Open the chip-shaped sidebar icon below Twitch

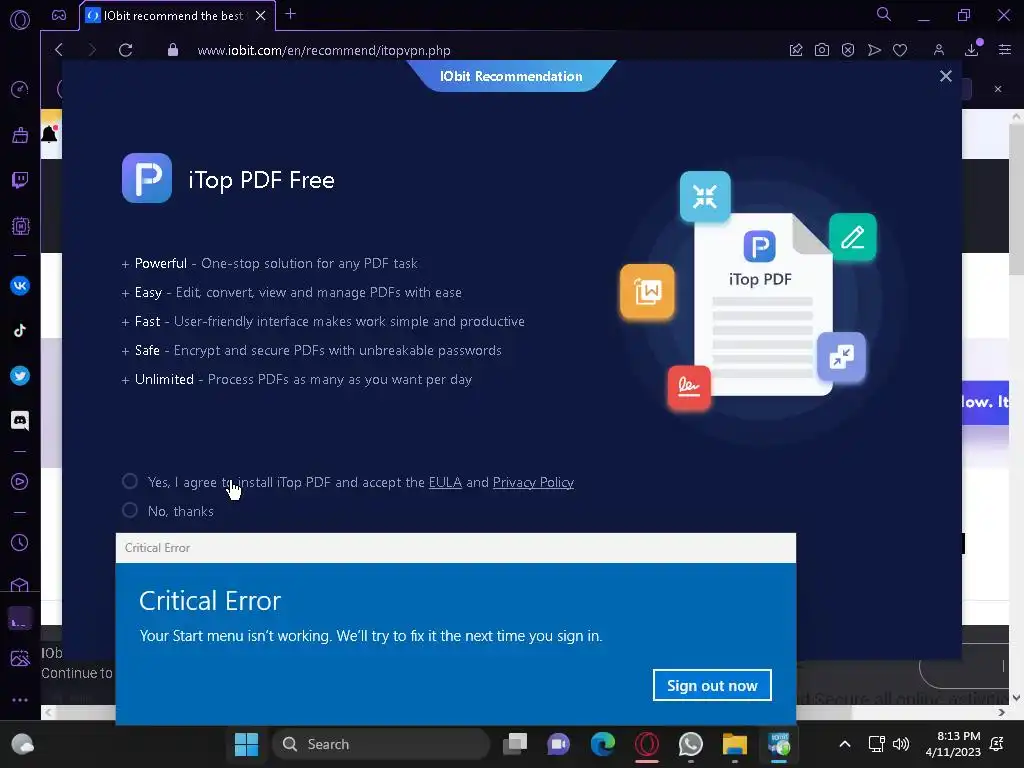click(20, 226)
